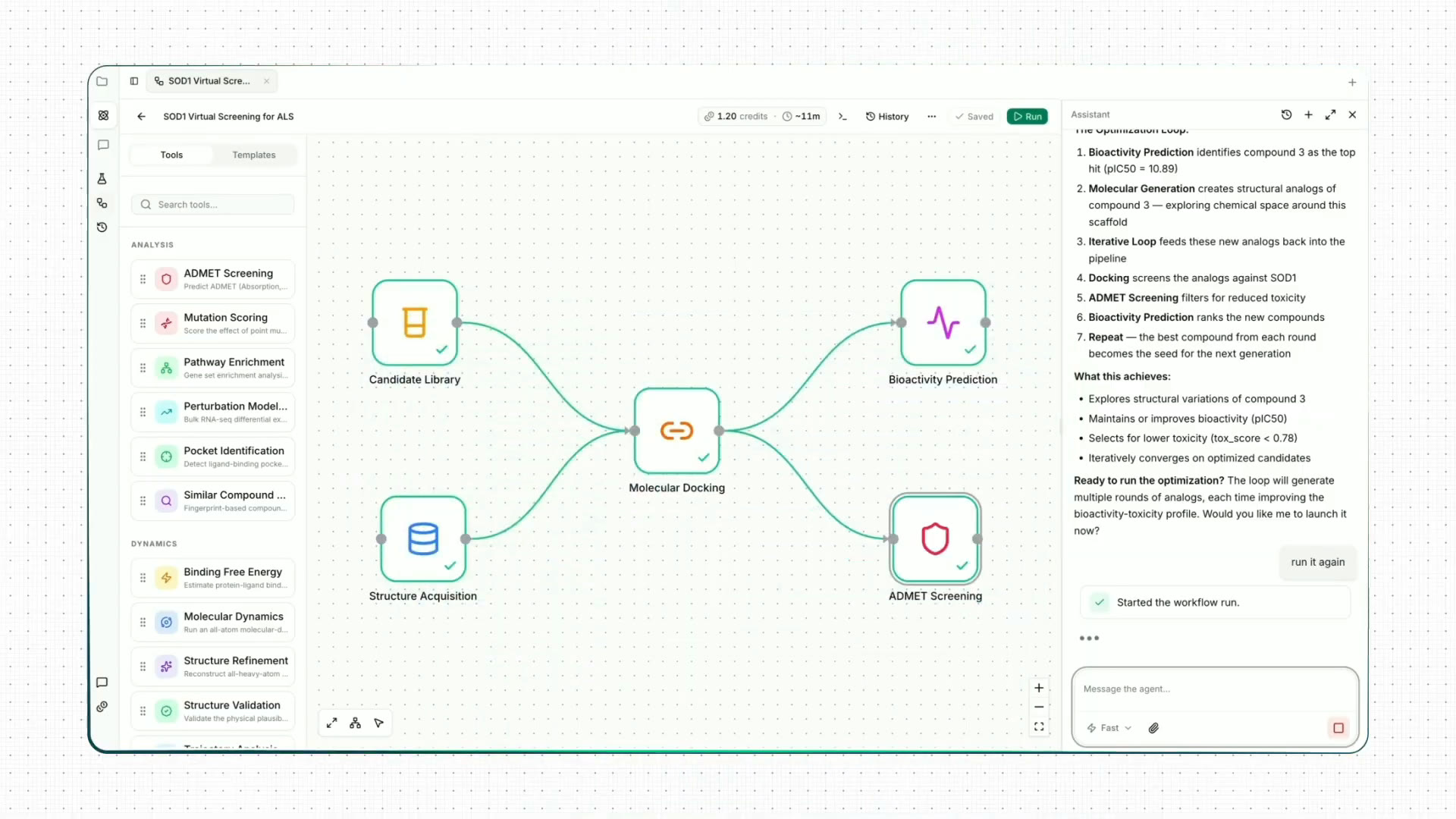Close the Assistant panel
Viewport: 1456px width, 819px height.
(x=1352, y=115)
